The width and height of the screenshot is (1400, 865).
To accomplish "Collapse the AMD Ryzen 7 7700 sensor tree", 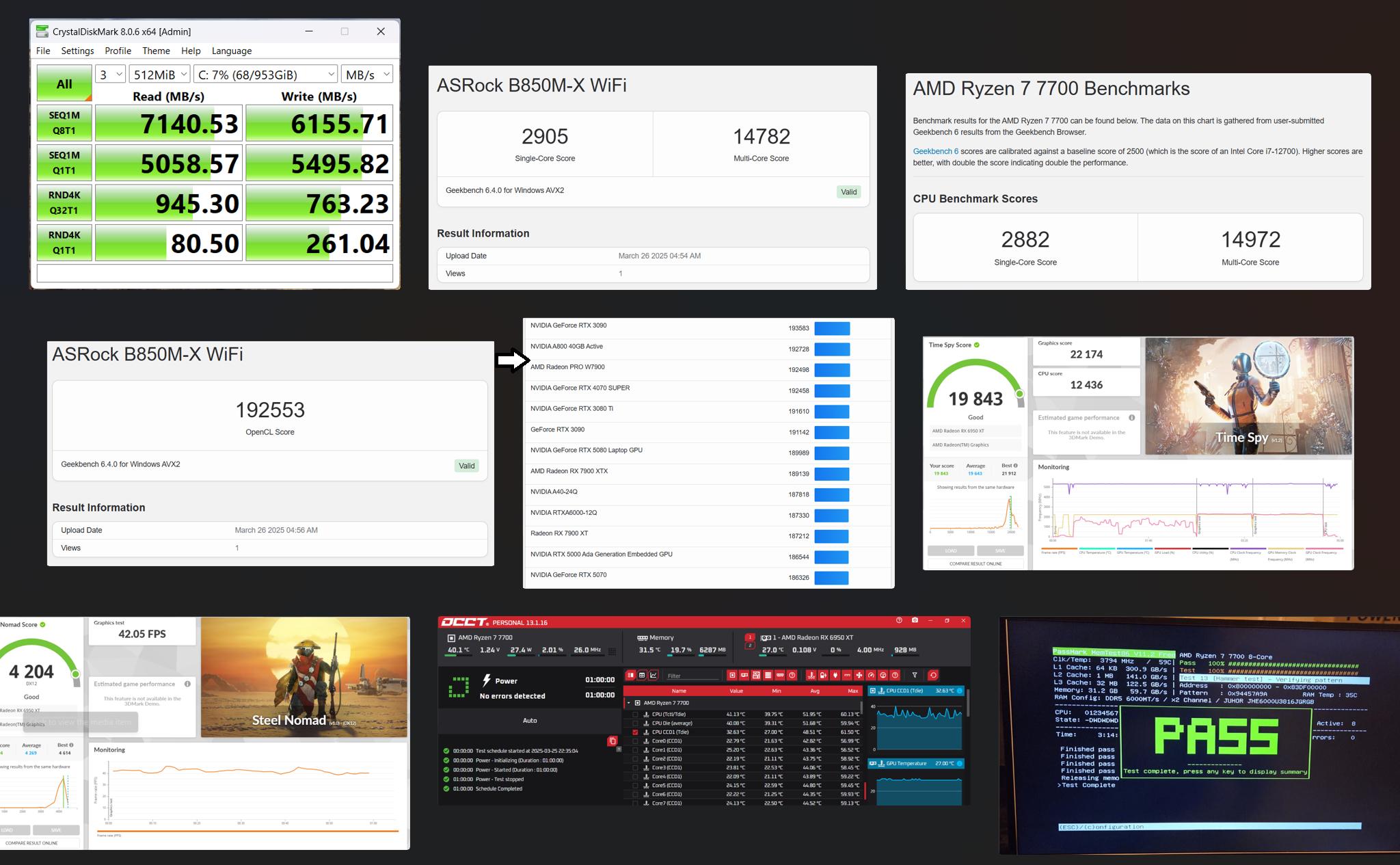I will click(x=629, y=703).
